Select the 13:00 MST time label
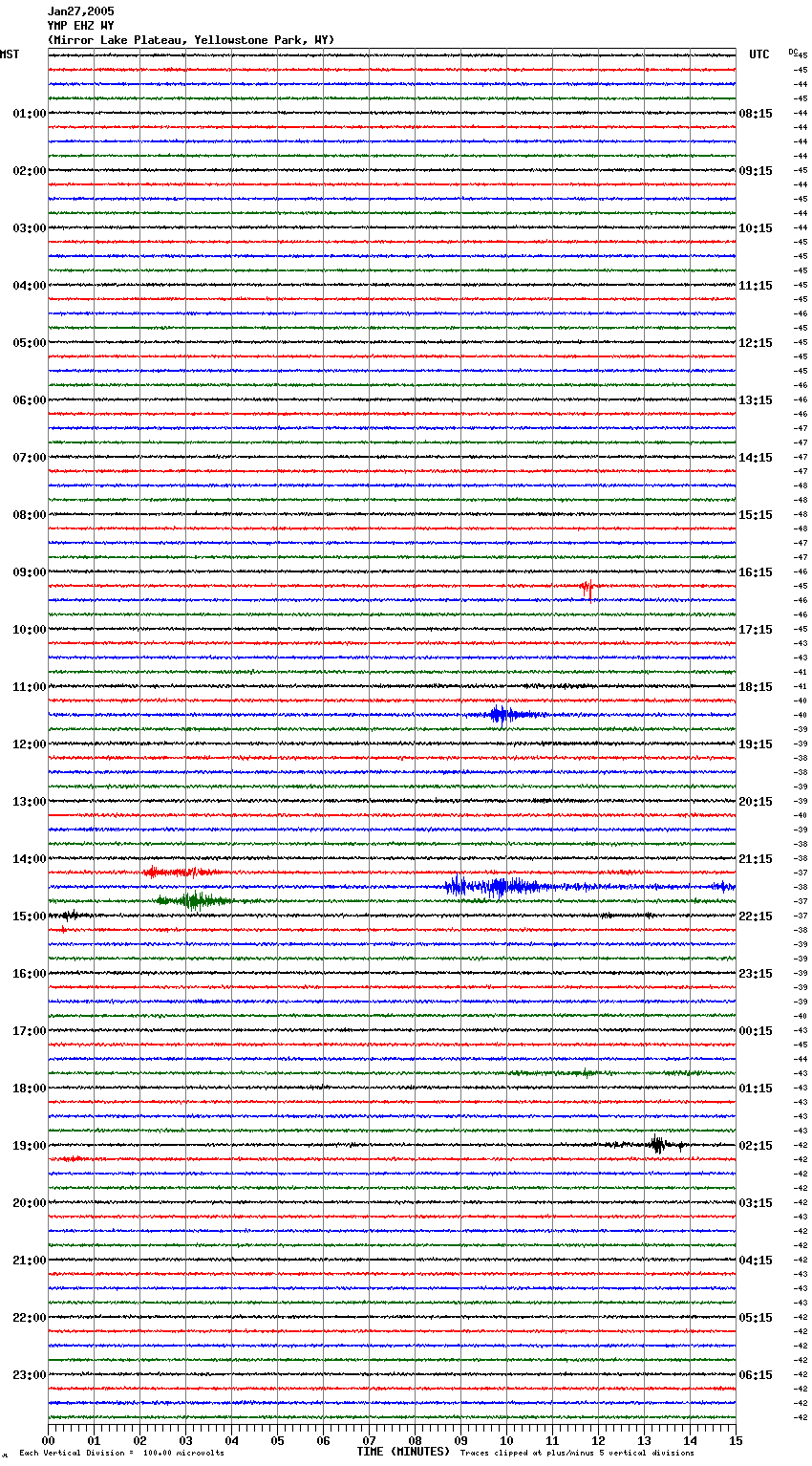The width and height of the screenshot is (812, 1466). (30, 802)
